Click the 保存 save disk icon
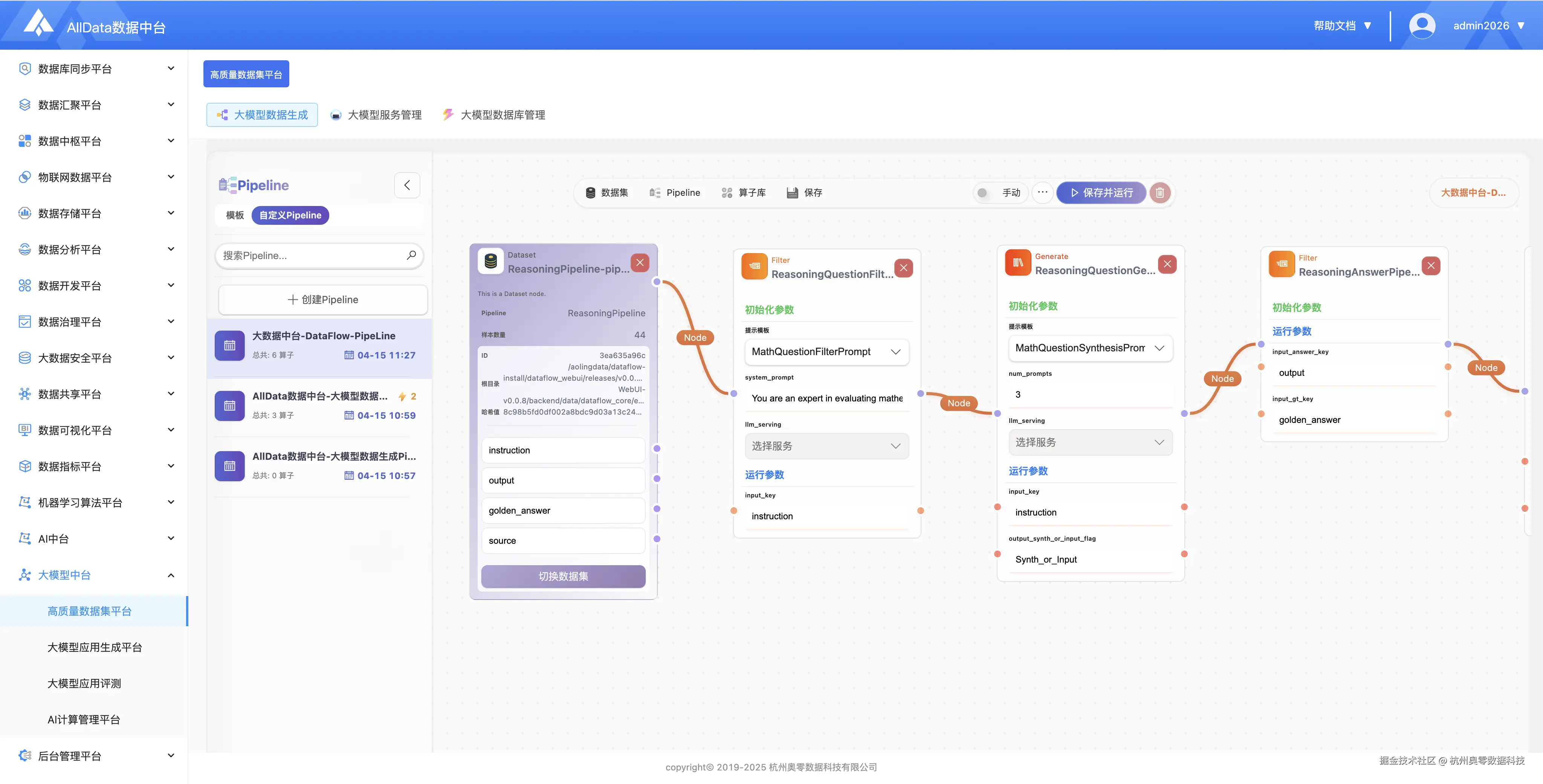Viewport: 1543px width, 784px height. coord(792,193)
